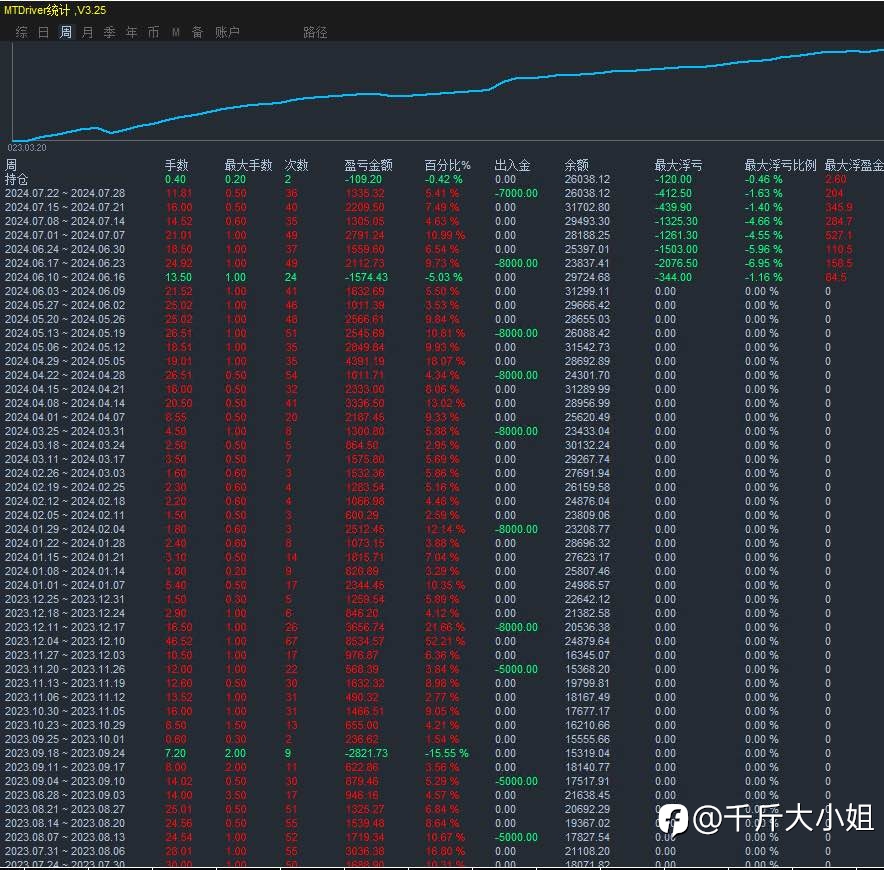884x870 pixels.
Task: Click the 手数 column header
Action: (176, 165)
